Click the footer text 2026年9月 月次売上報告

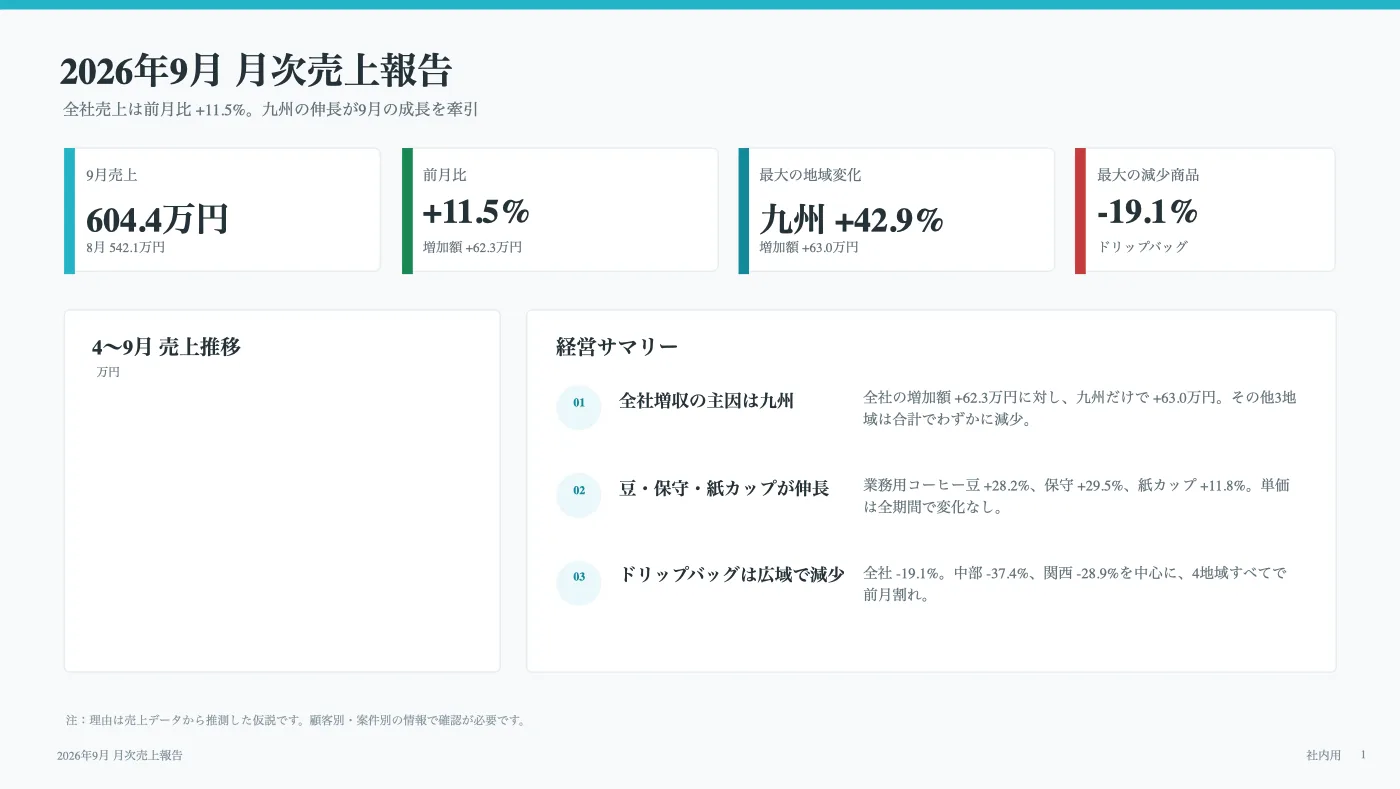point(120,756)
